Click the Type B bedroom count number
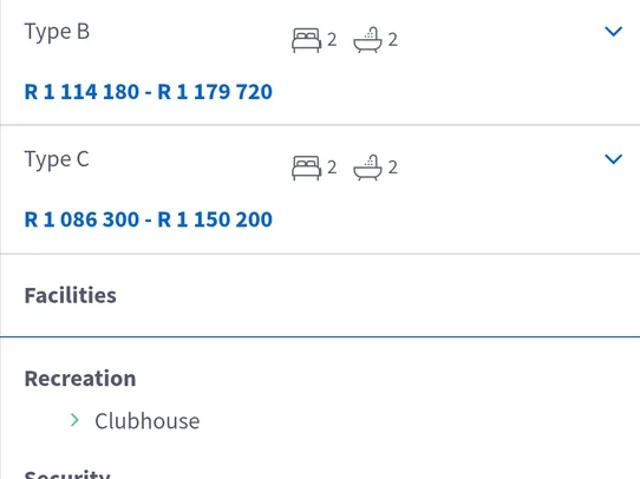640x479 pixels. coord(332,40)
